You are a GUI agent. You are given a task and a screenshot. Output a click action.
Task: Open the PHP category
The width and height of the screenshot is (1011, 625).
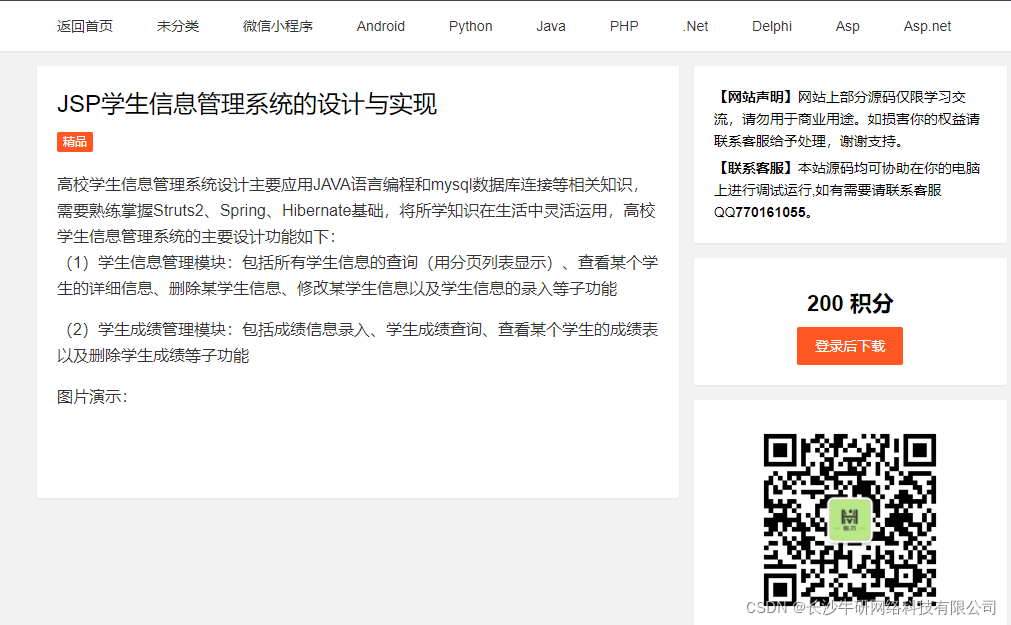(624, 26)
